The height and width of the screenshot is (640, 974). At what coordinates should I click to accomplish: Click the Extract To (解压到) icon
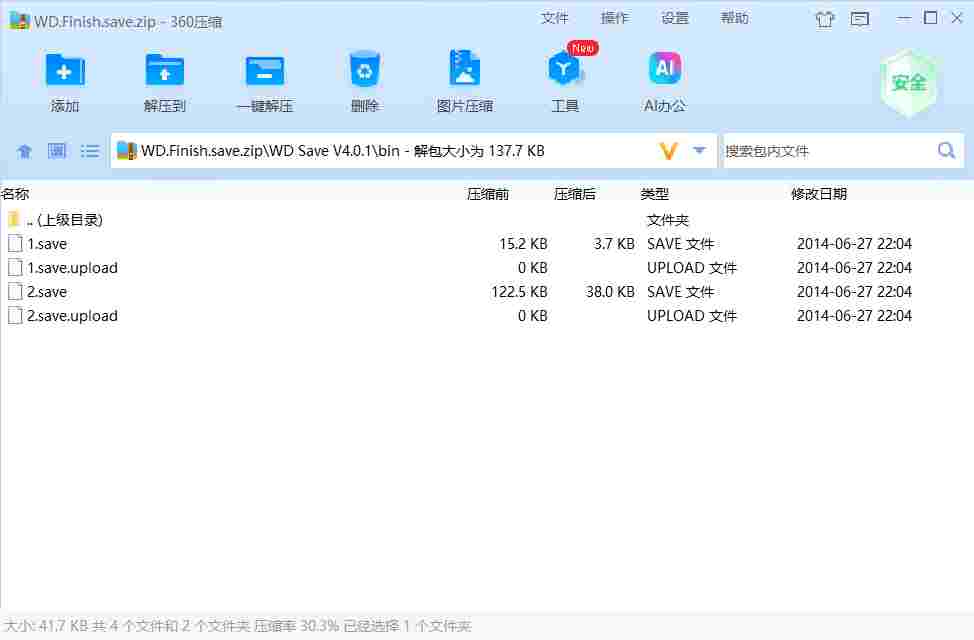[165, 70]
